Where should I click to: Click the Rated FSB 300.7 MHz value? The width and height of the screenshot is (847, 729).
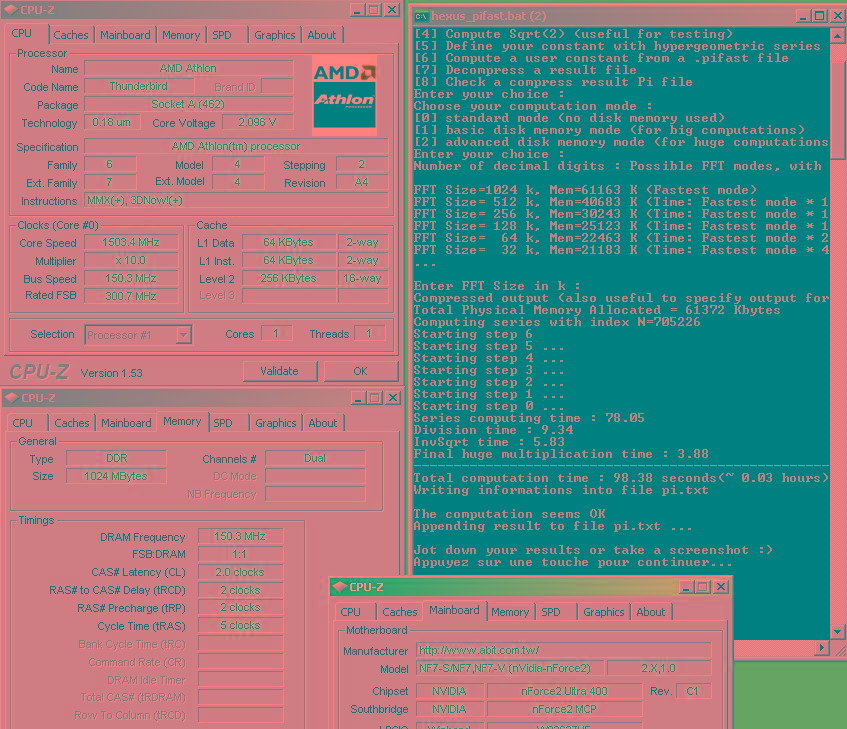click(131, 296)
